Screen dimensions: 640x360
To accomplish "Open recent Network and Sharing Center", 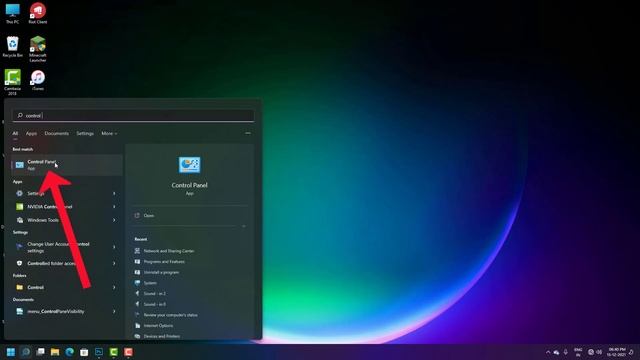I will point(169,251).
